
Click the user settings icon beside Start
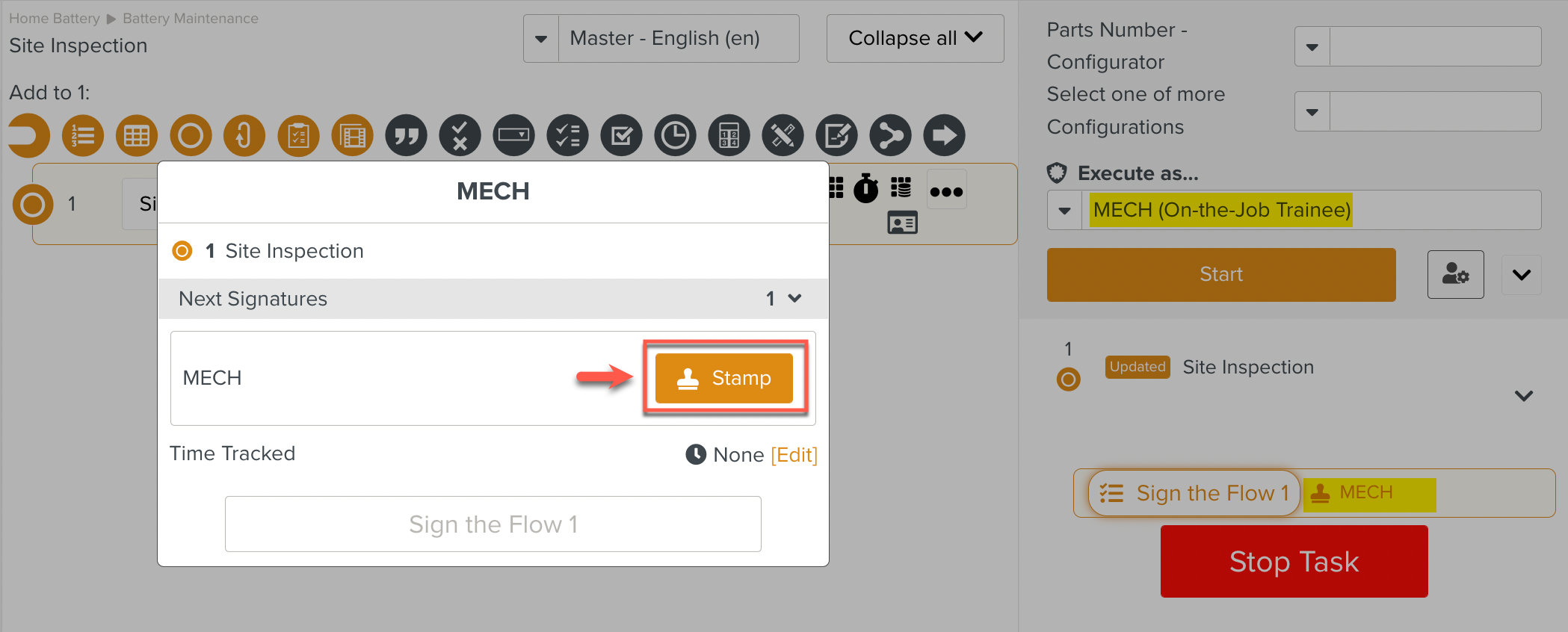(1455, 274)
